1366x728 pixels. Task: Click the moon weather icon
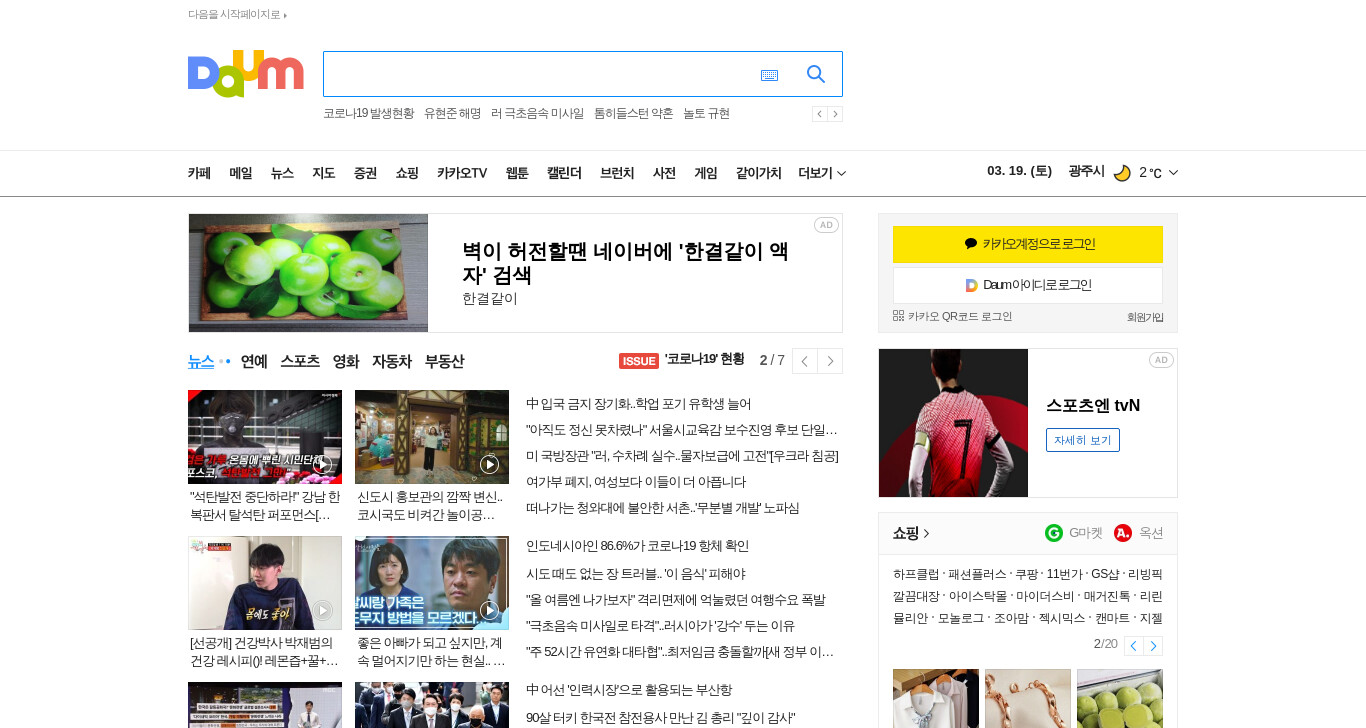coord(1122,173)
